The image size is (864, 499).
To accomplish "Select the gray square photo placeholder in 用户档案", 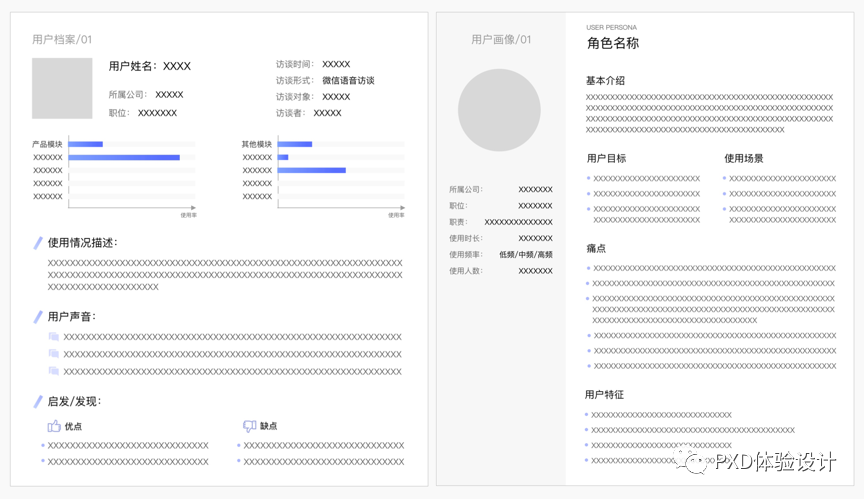I will pyautogui.click(x=62, y=88).
